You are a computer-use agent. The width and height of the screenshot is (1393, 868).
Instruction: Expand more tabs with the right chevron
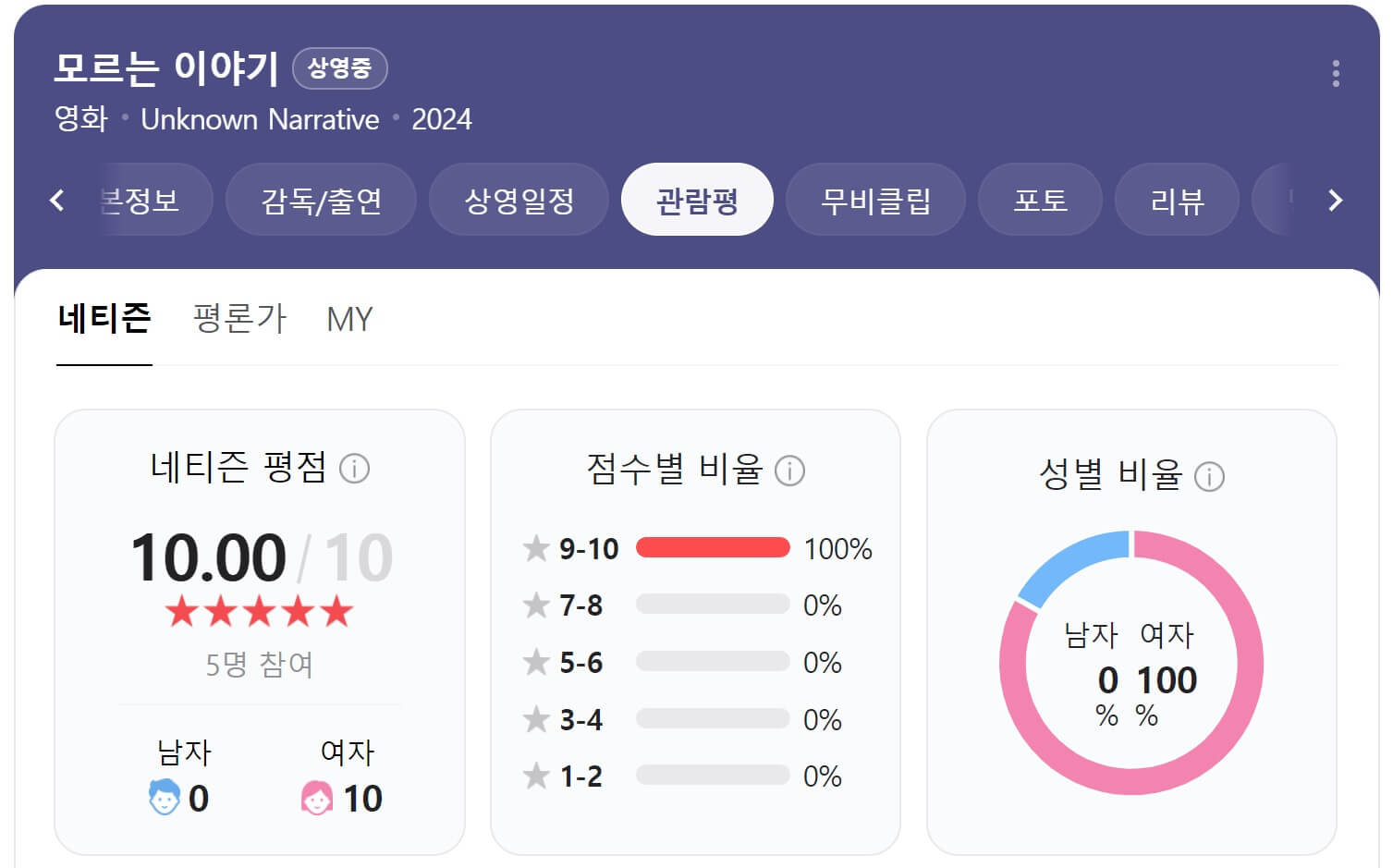(1334, 199)
